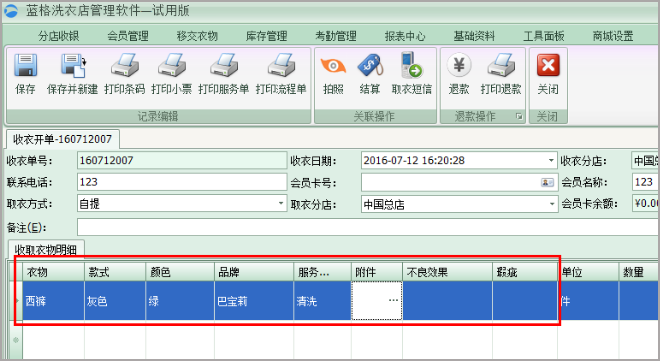Click the 瑕疵 column header
This screenshot has width=660, height=361.
coord(525,272)
